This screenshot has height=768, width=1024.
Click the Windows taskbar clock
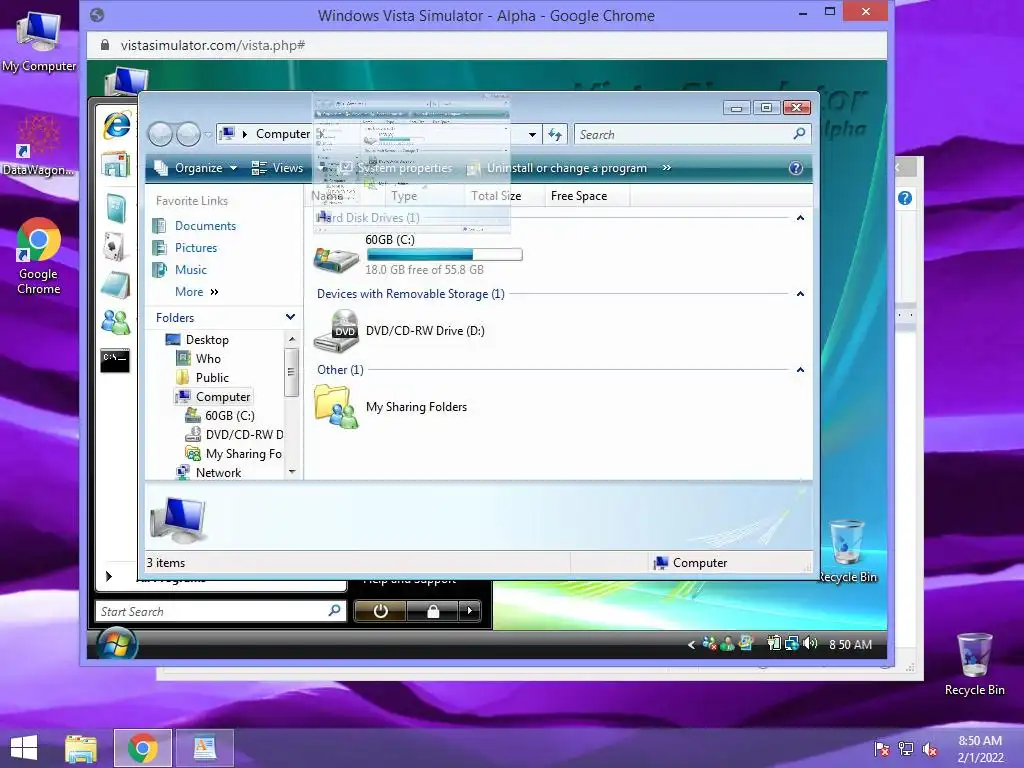980,749
